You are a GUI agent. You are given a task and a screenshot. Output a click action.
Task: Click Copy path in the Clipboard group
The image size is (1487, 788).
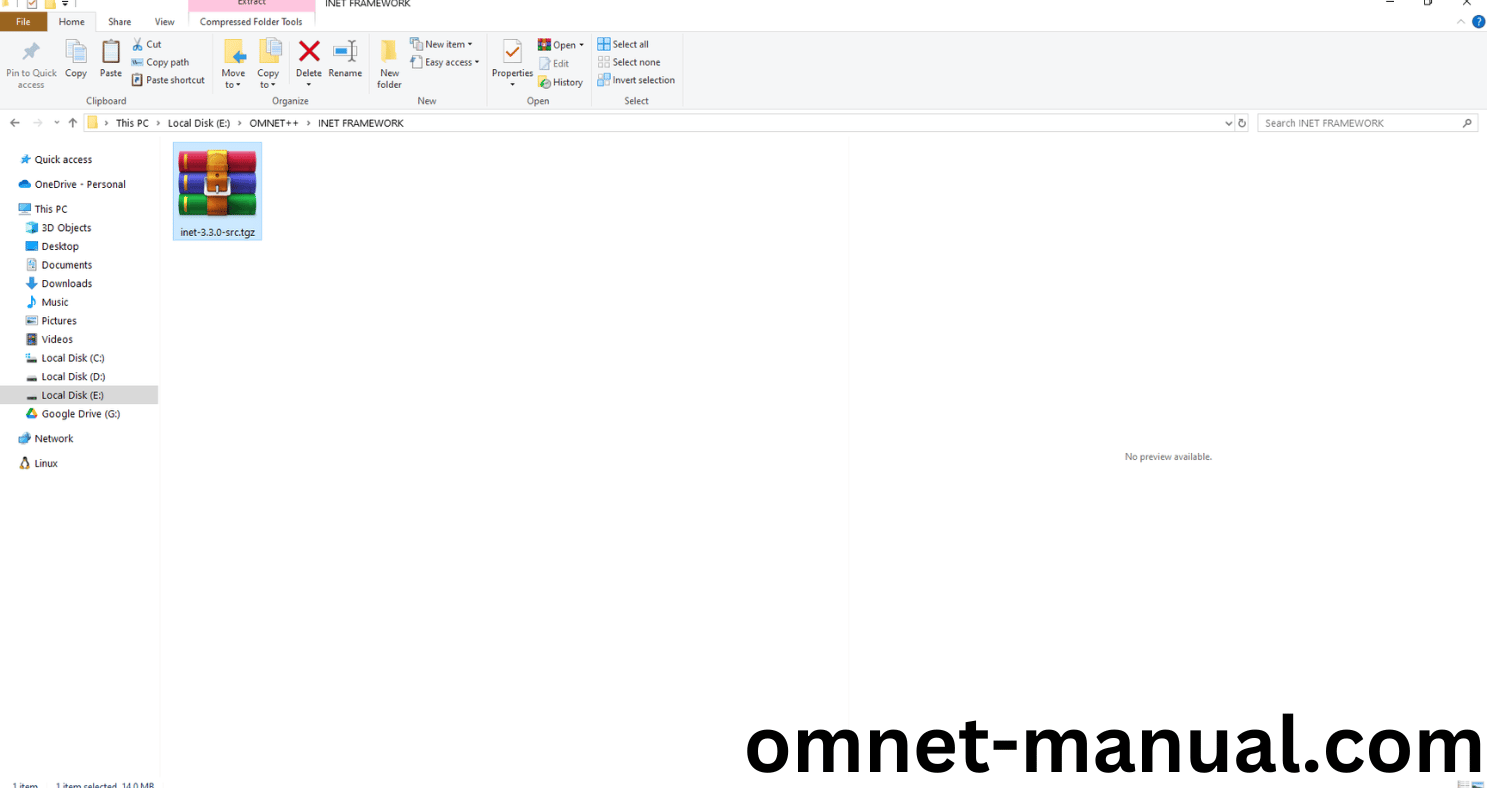coord(161,62)
